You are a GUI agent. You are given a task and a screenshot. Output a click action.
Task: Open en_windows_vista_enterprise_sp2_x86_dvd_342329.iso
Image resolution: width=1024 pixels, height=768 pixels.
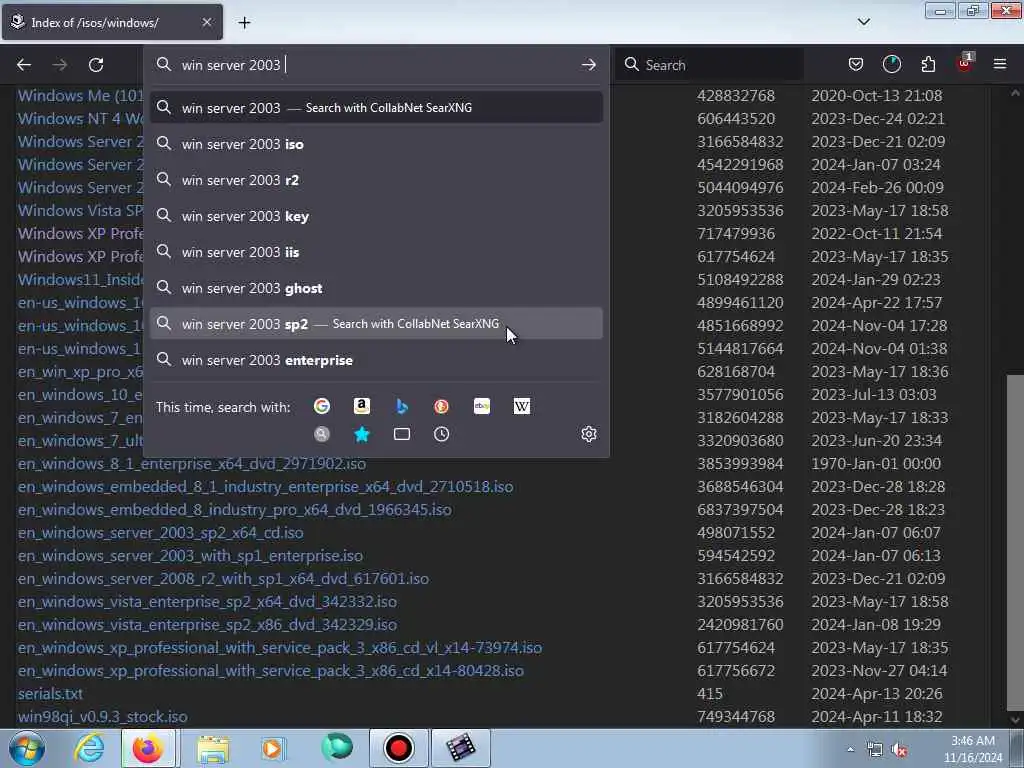207,624
